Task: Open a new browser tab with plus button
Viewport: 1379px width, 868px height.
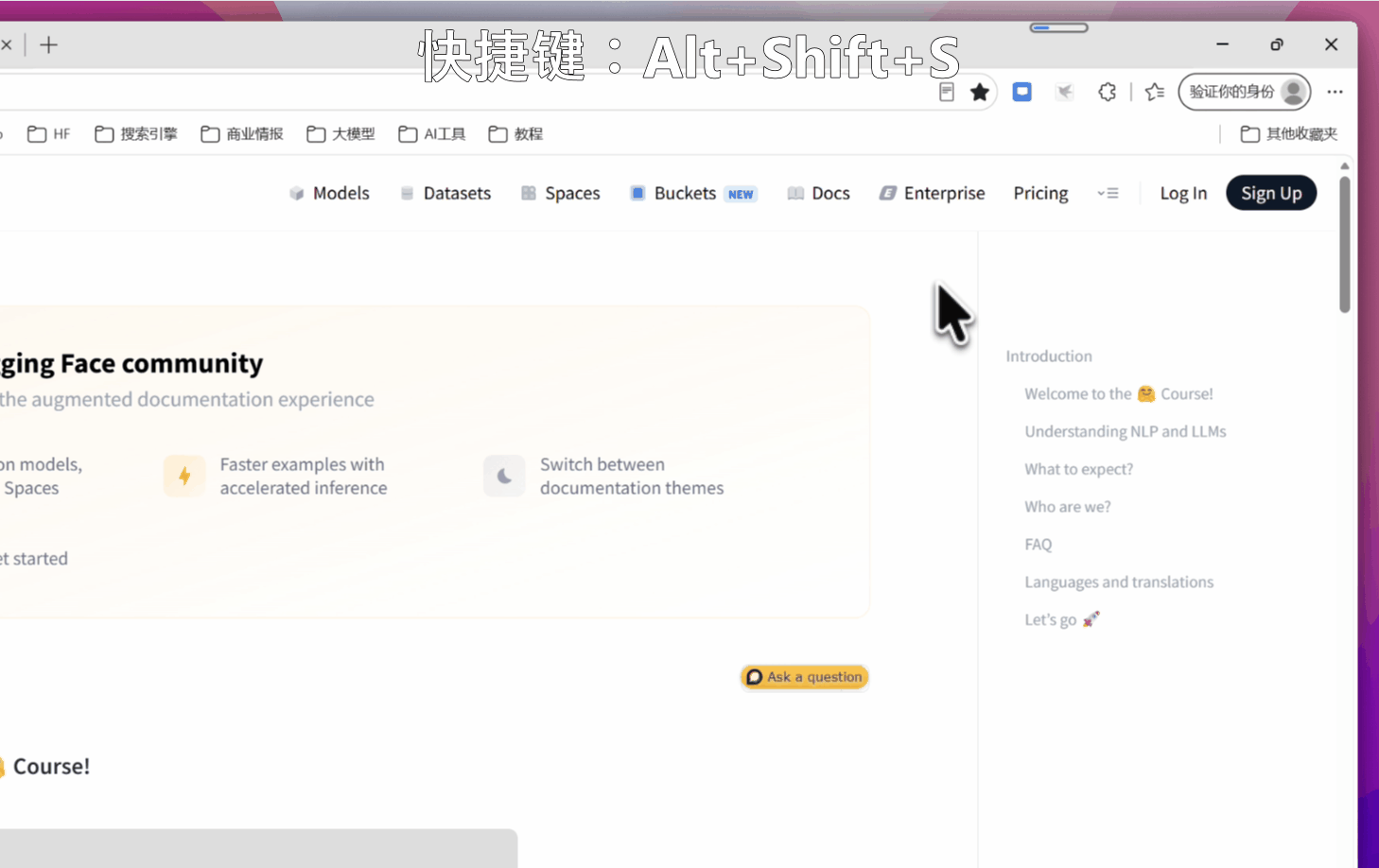Action: point(48,44)
